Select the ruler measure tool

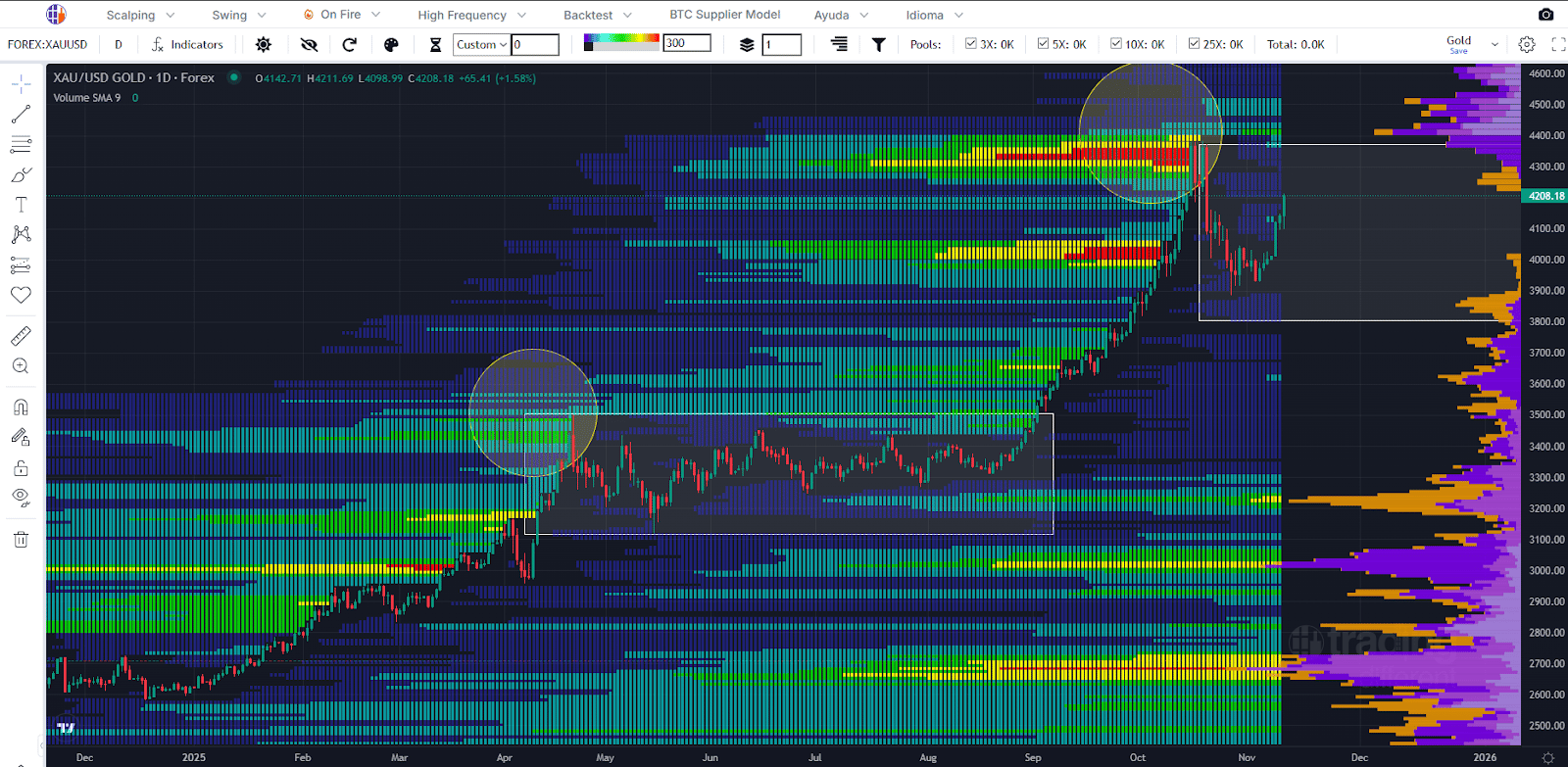tap(21, 336)
